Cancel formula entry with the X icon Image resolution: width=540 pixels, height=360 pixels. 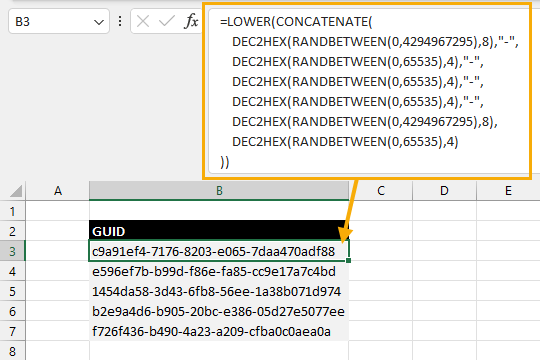tap(143, 22)
